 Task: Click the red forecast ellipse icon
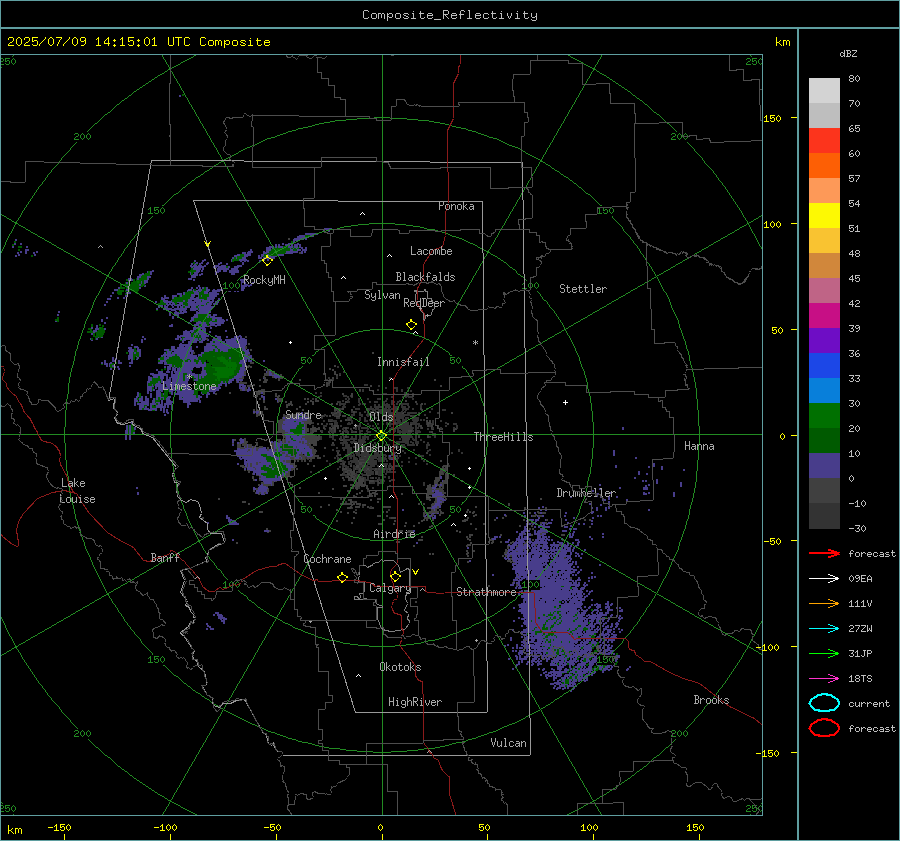(824, 728)
